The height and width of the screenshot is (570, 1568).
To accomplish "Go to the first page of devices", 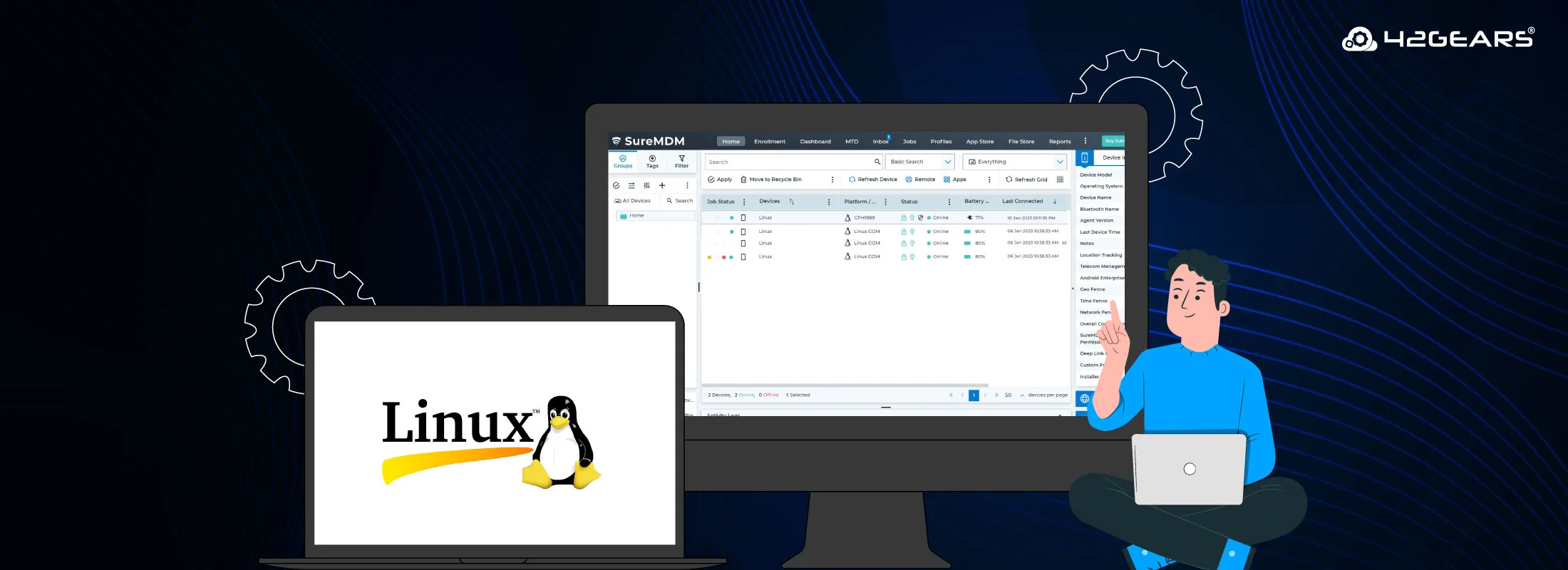I will tap(951, 395).
